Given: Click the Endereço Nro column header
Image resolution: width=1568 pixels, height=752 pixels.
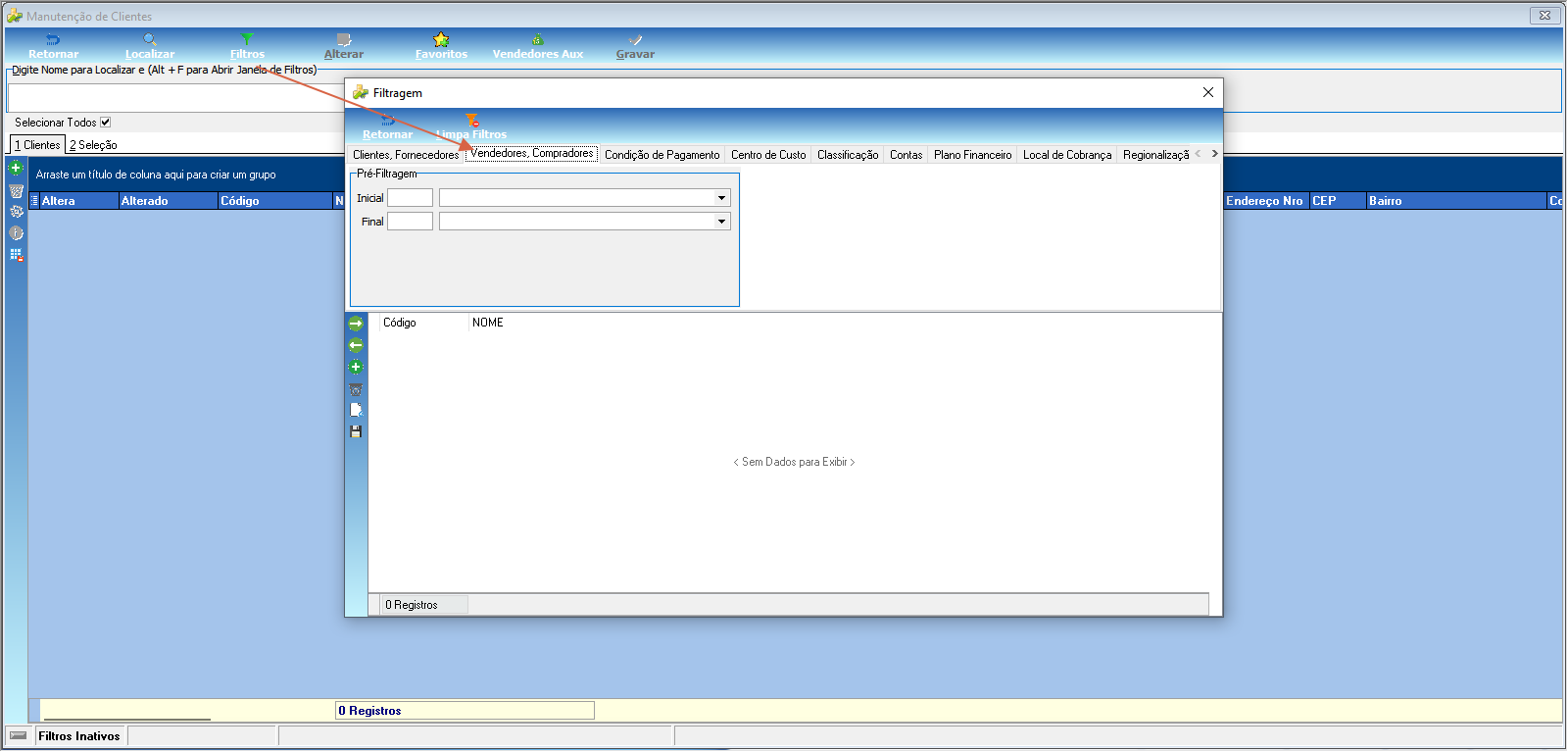Looking at the screenshot, I should pyautogui.click(x=1266, y=201).
